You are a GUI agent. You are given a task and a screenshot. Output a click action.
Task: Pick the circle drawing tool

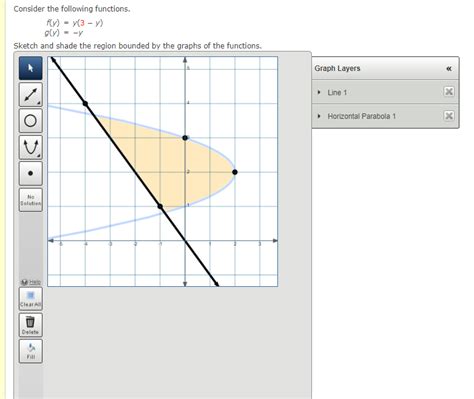click(30, 121)
